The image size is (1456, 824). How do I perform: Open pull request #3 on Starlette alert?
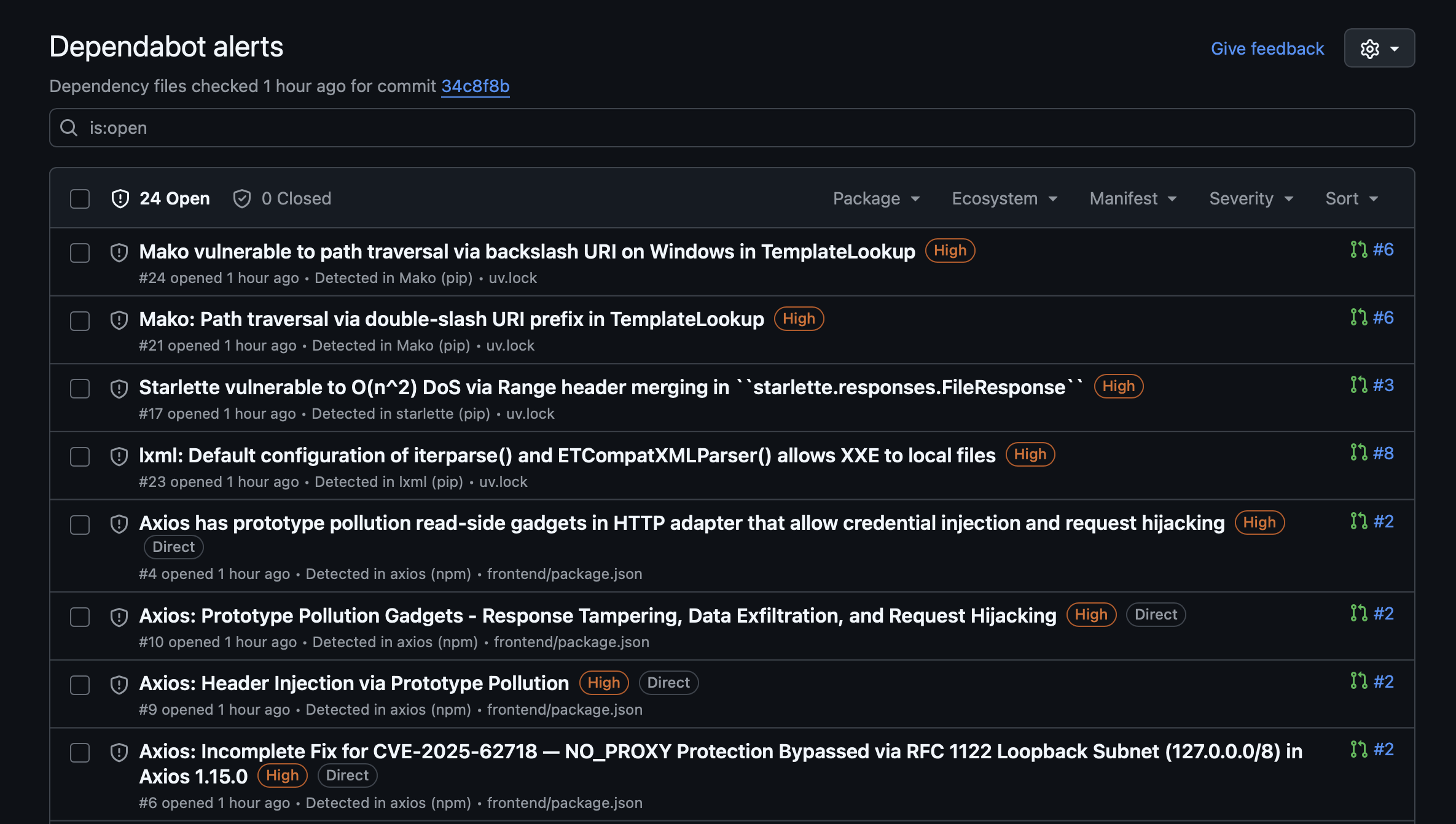pyautogui.click(x=1372, y=386)
